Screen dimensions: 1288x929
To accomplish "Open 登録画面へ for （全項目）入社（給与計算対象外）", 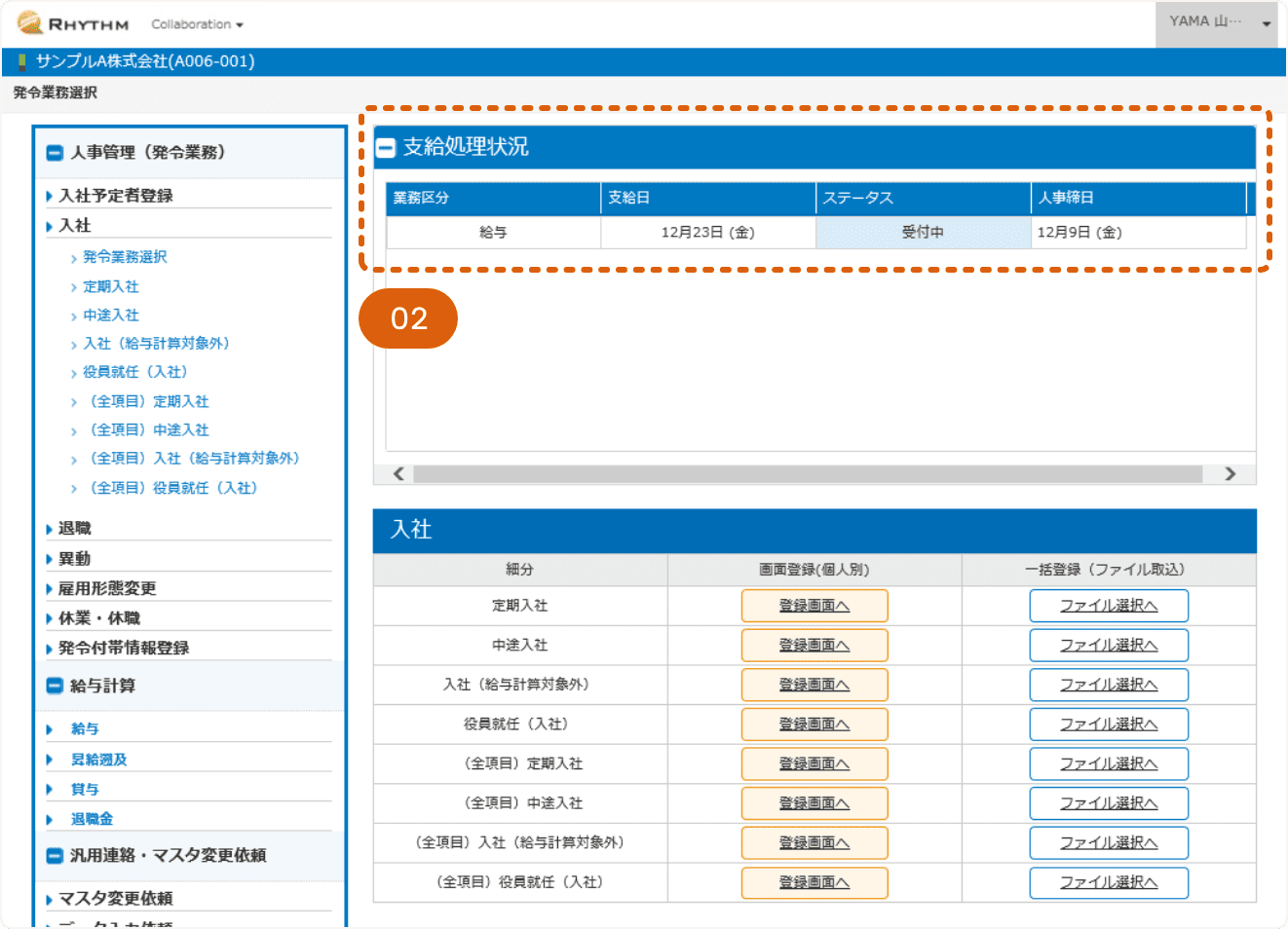I will pyautogui.click(x=814, y=843).
